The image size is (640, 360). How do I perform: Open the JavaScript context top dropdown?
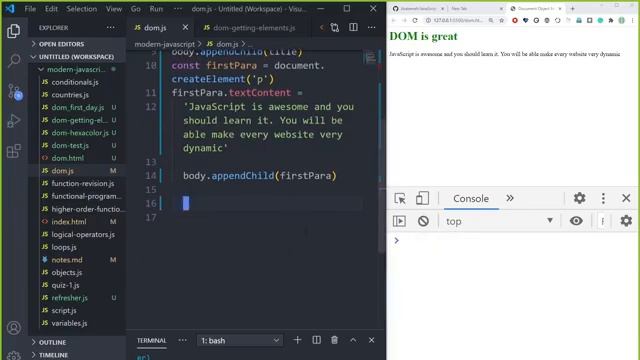(x=499, y=221)
